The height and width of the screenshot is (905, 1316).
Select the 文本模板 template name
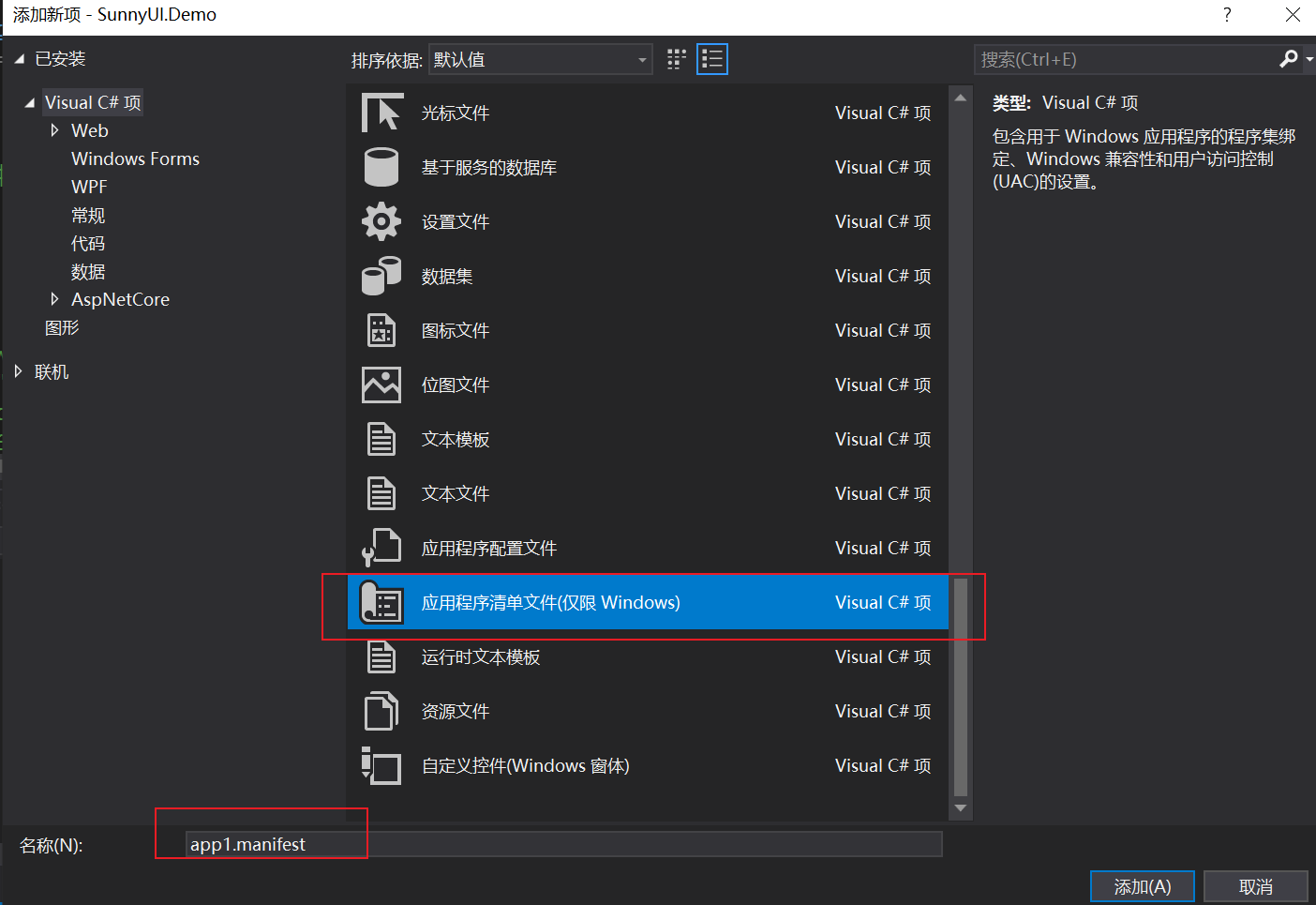[x=456, y=439]
